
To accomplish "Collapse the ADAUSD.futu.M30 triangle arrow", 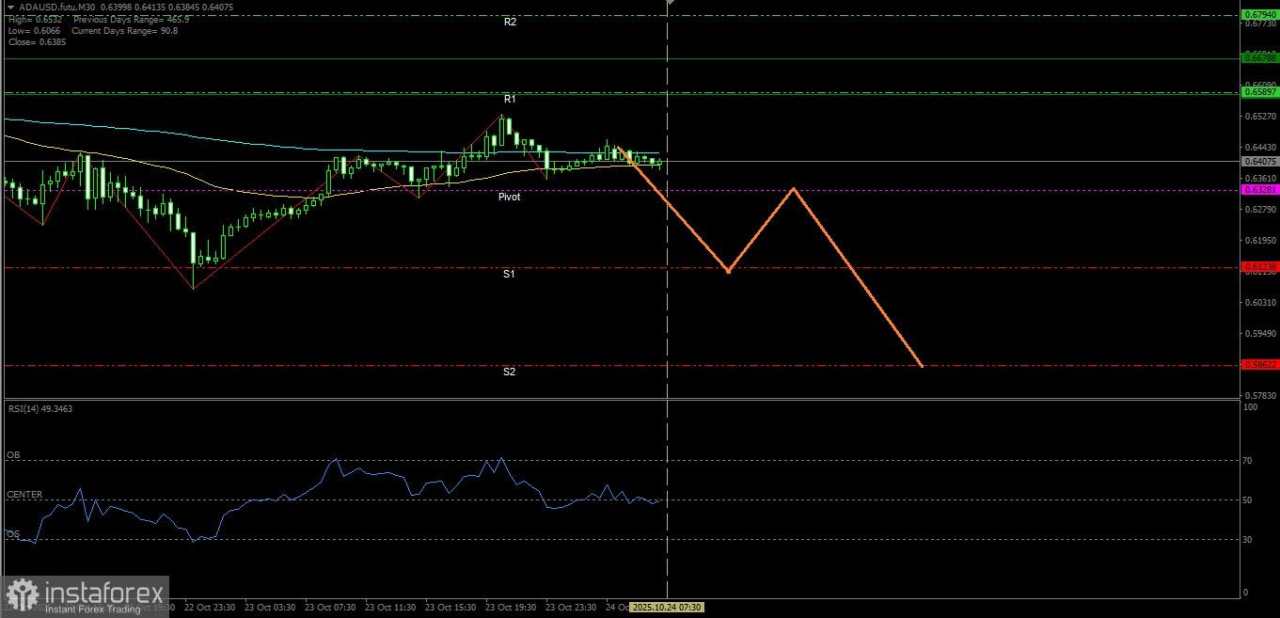I will point(10,7).
